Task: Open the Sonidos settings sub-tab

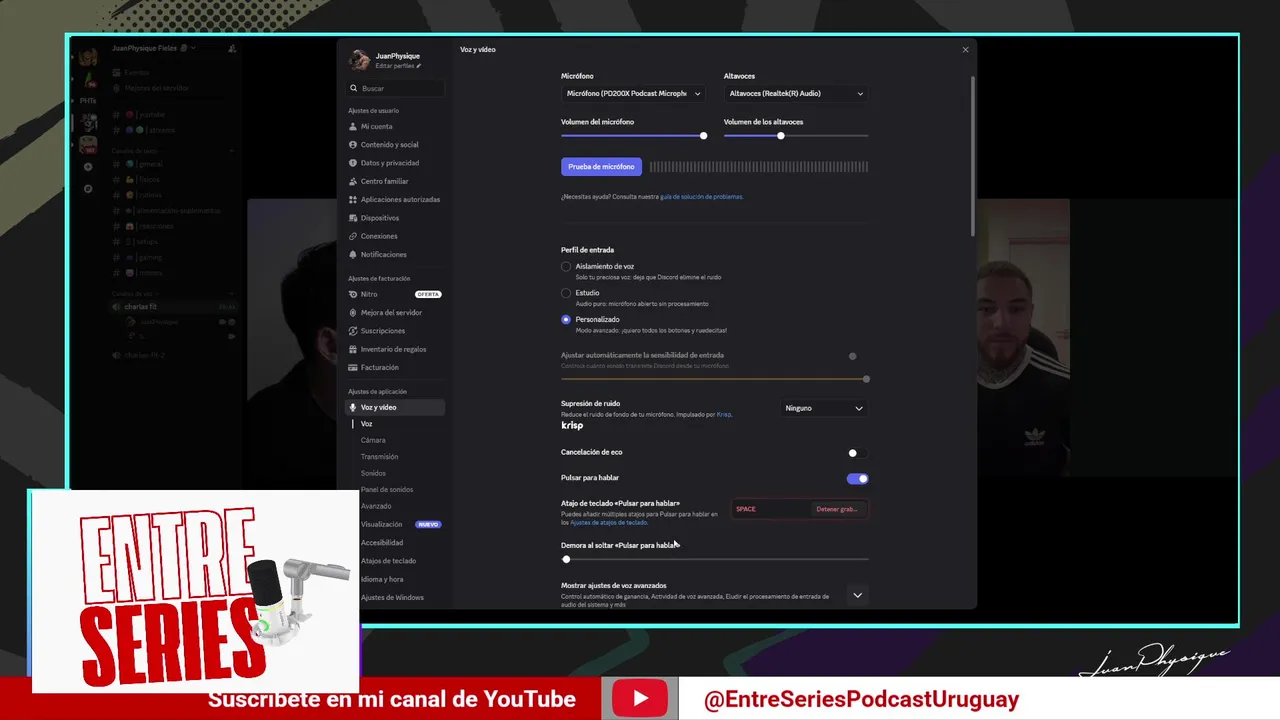Action: tap(373, 473)
